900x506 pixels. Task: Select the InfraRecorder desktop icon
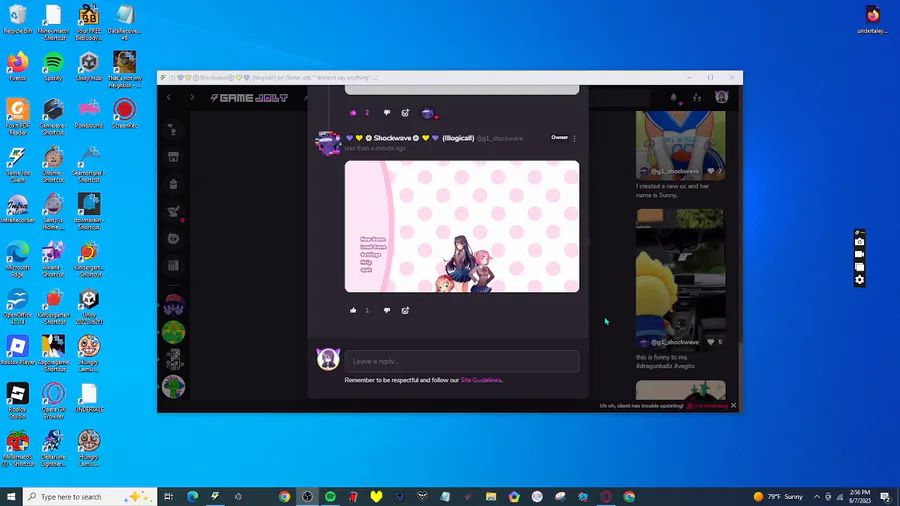[18, 208]
